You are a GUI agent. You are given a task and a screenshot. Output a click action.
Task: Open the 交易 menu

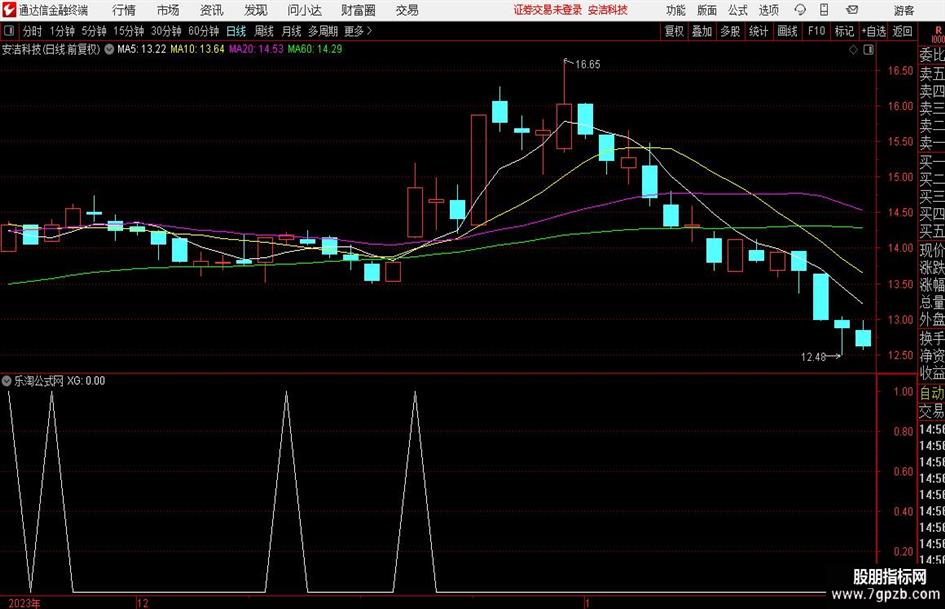click(407, 10)
